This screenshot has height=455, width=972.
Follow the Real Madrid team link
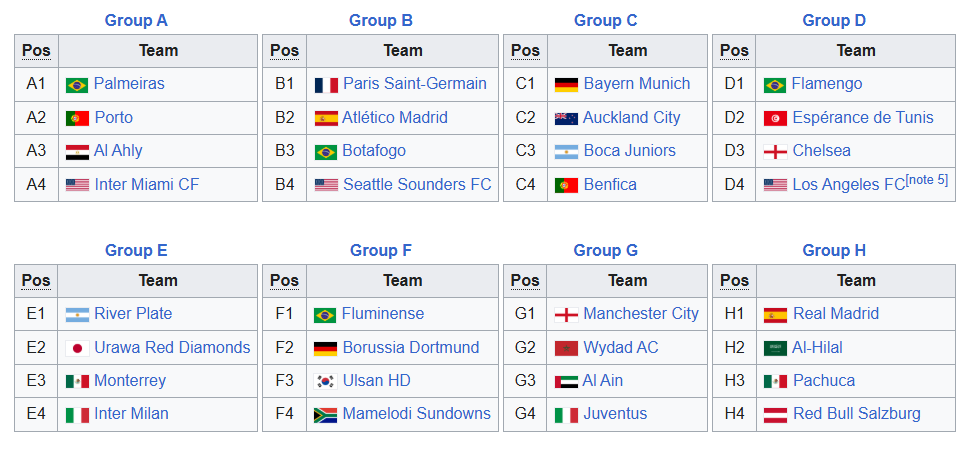(x=836, y=314)
